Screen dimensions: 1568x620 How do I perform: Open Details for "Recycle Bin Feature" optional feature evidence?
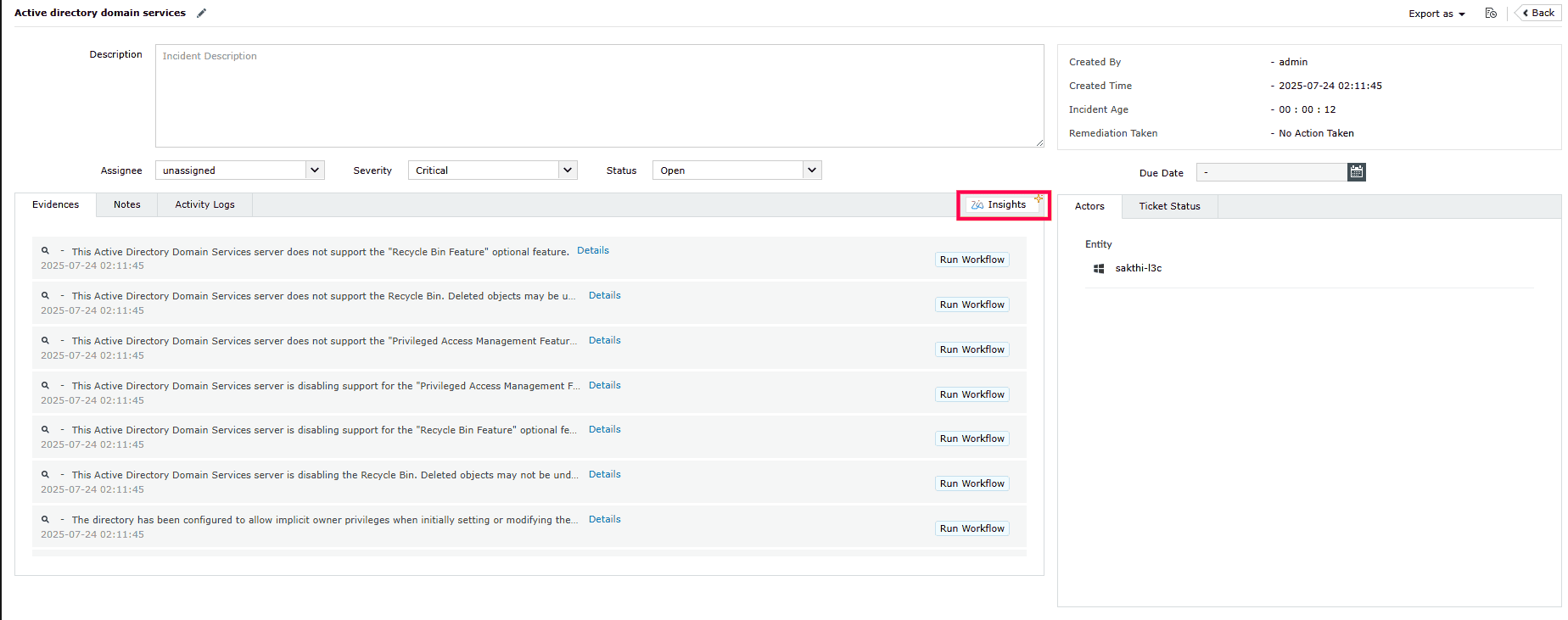(x=593, y=250)
